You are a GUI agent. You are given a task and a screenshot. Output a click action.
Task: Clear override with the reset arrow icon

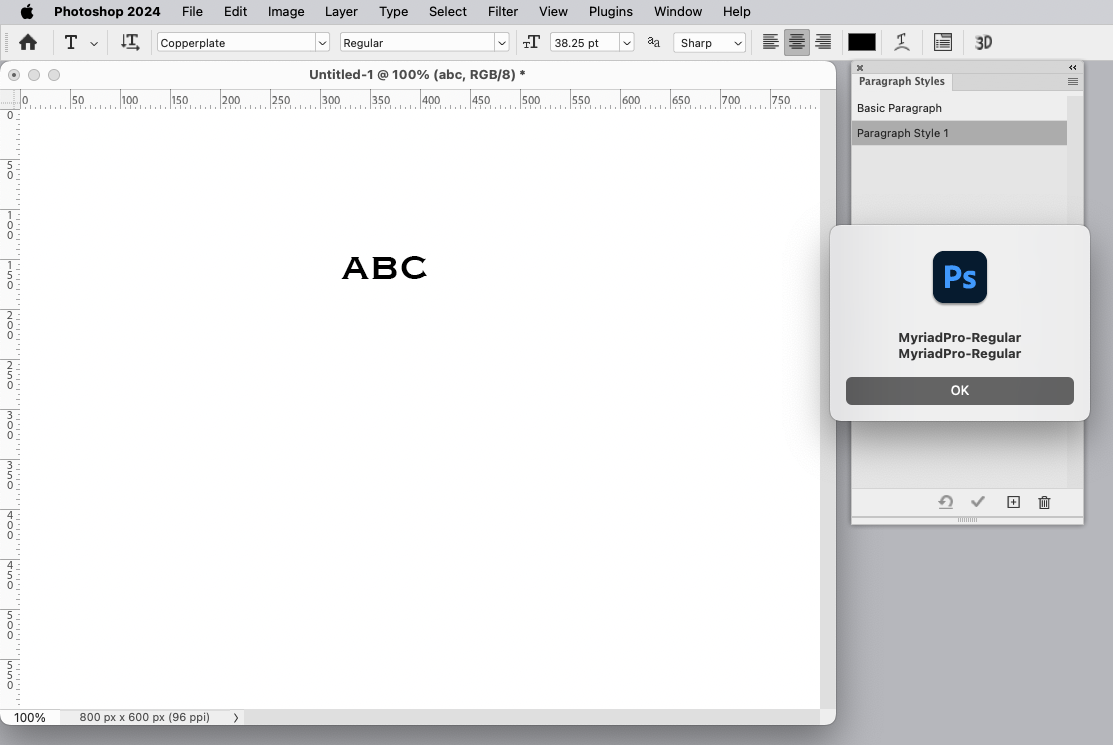[945, 502]
